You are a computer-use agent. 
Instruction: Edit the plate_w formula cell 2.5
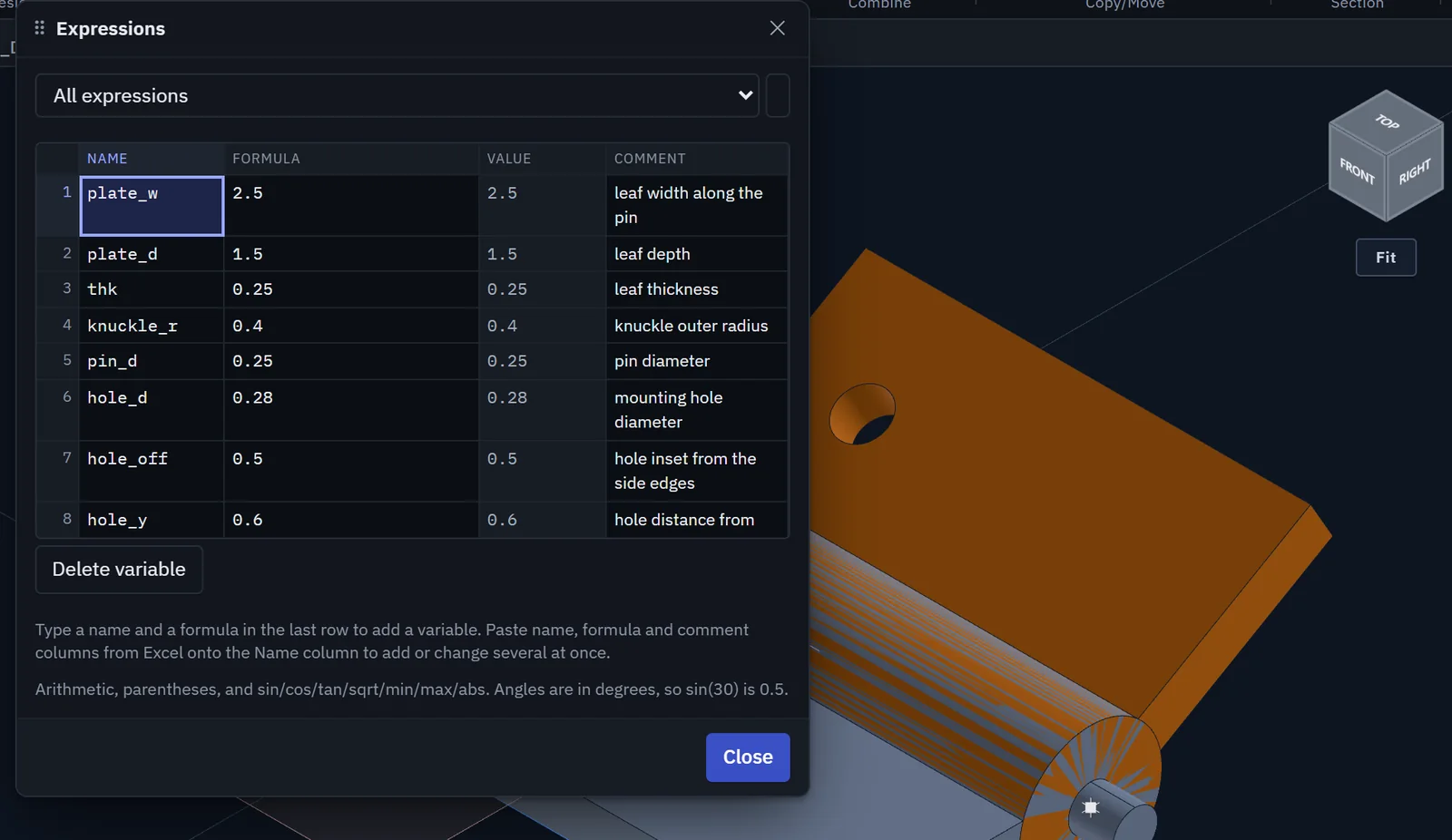[x=351, y=206]
